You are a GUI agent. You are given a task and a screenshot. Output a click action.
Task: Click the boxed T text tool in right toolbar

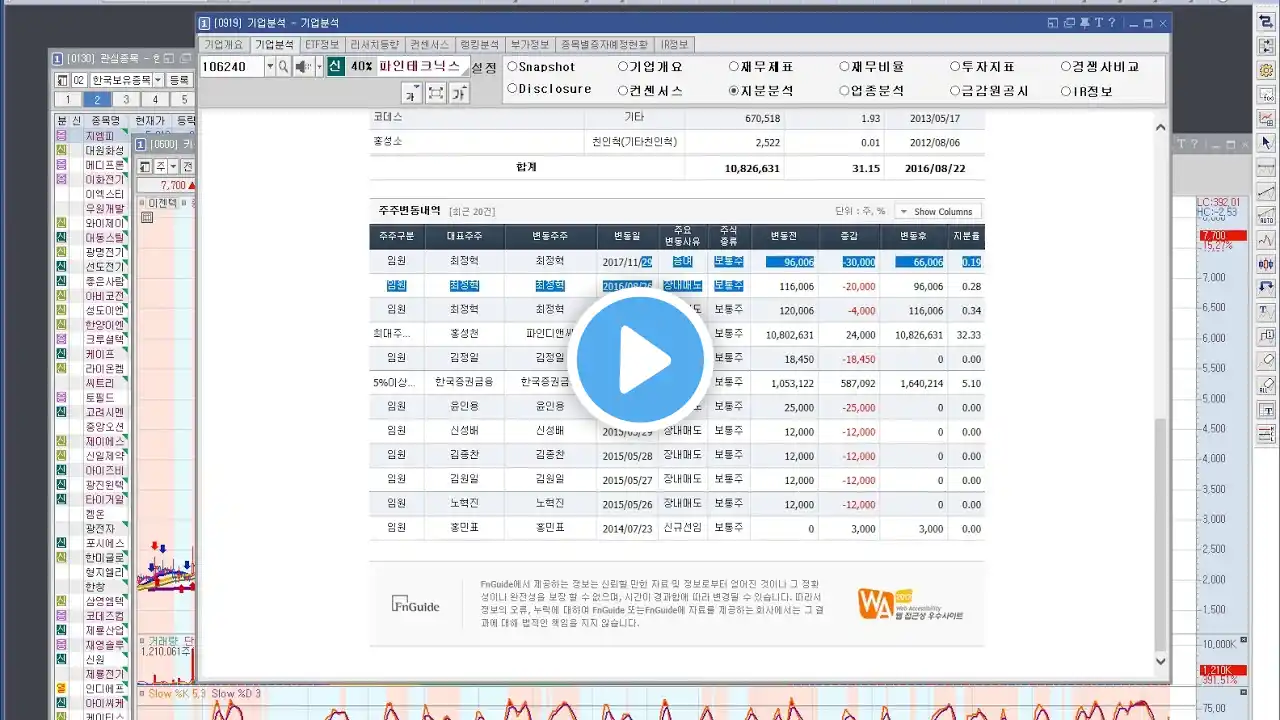[1266, 410]
